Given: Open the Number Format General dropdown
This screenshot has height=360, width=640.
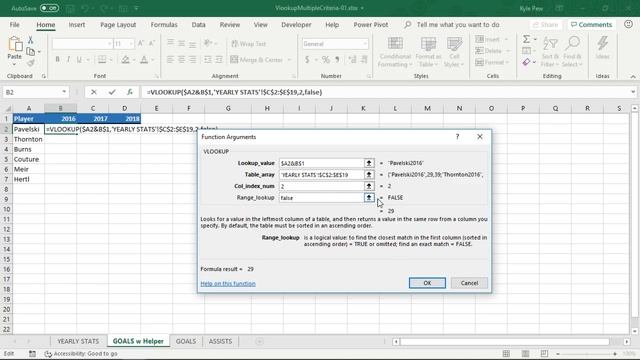Looking at the screenshot, I should click(x=365, y=44).
